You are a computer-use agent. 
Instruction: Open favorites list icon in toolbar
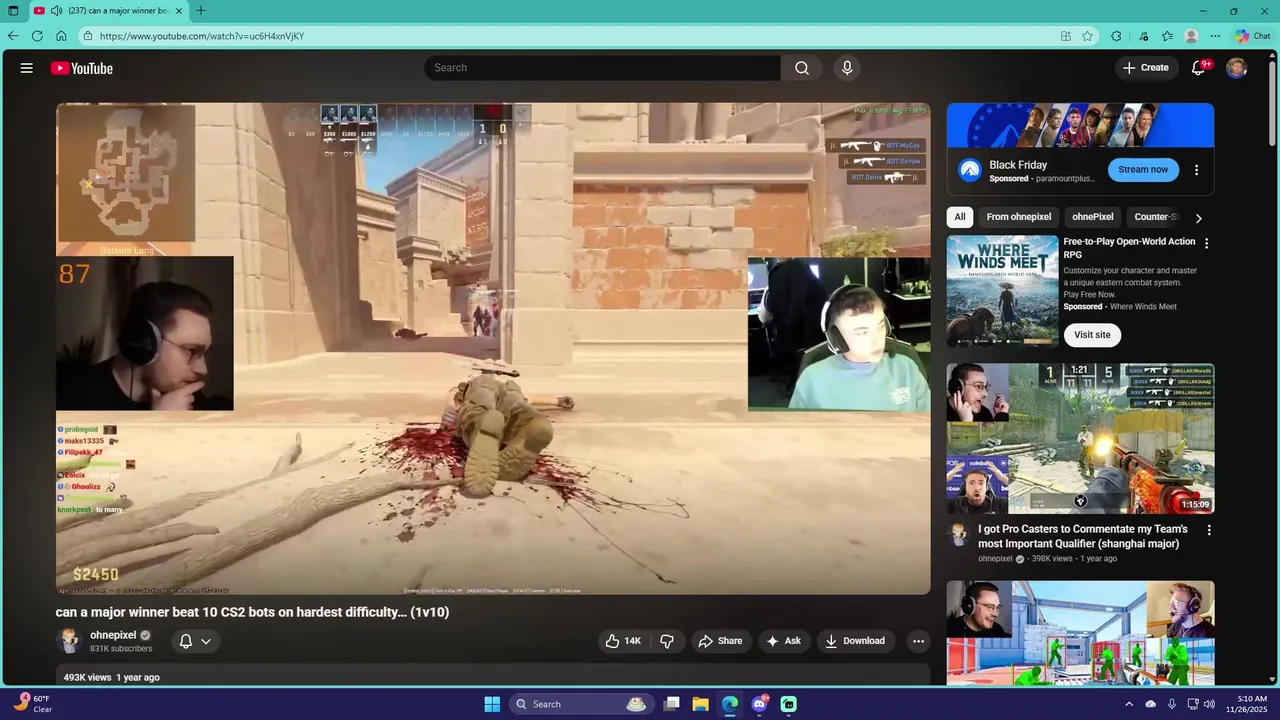(1167, 36)
